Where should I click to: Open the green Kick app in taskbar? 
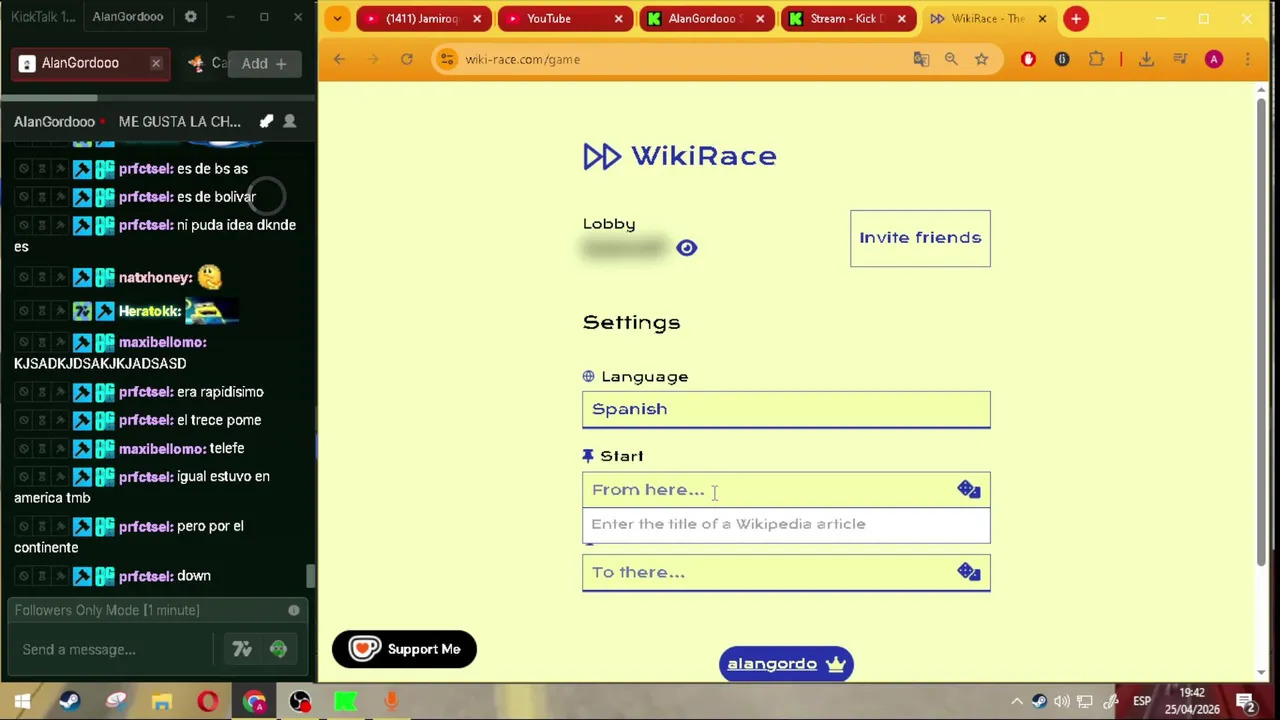click(346, 702)
